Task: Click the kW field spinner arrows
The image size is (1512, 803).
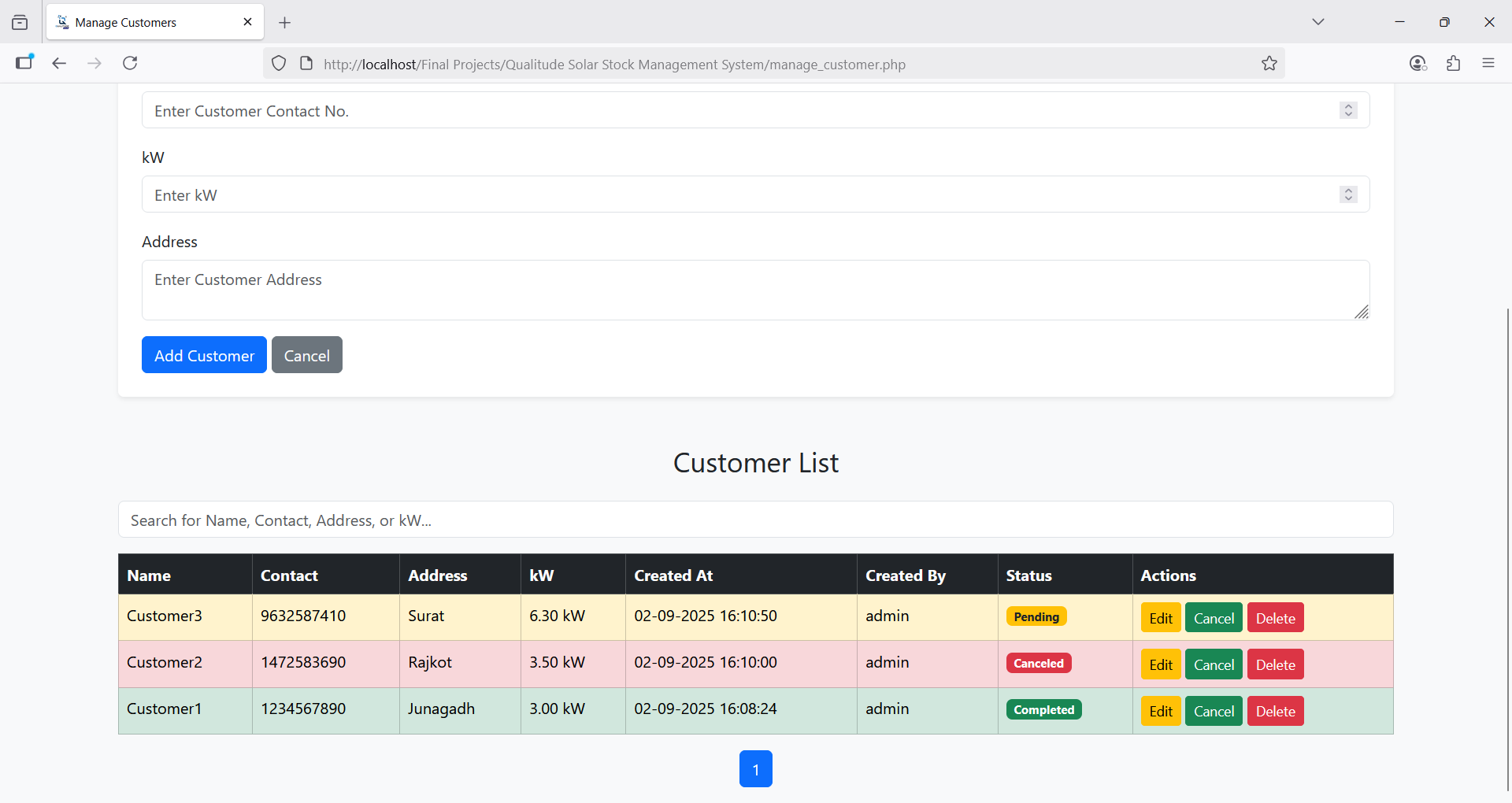Action: [1348, 194]
